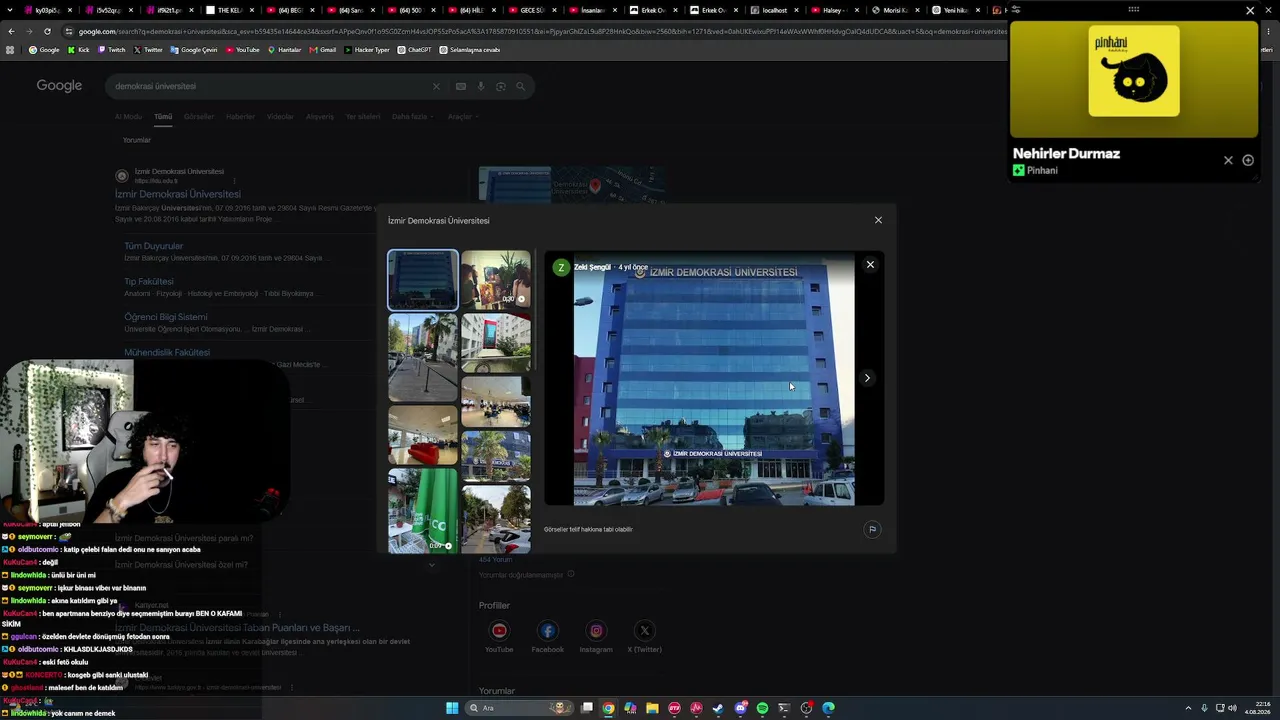This screenshot has height=720, width=1280.
Task: Open the terminal from the taskbar
Action: 784,708
